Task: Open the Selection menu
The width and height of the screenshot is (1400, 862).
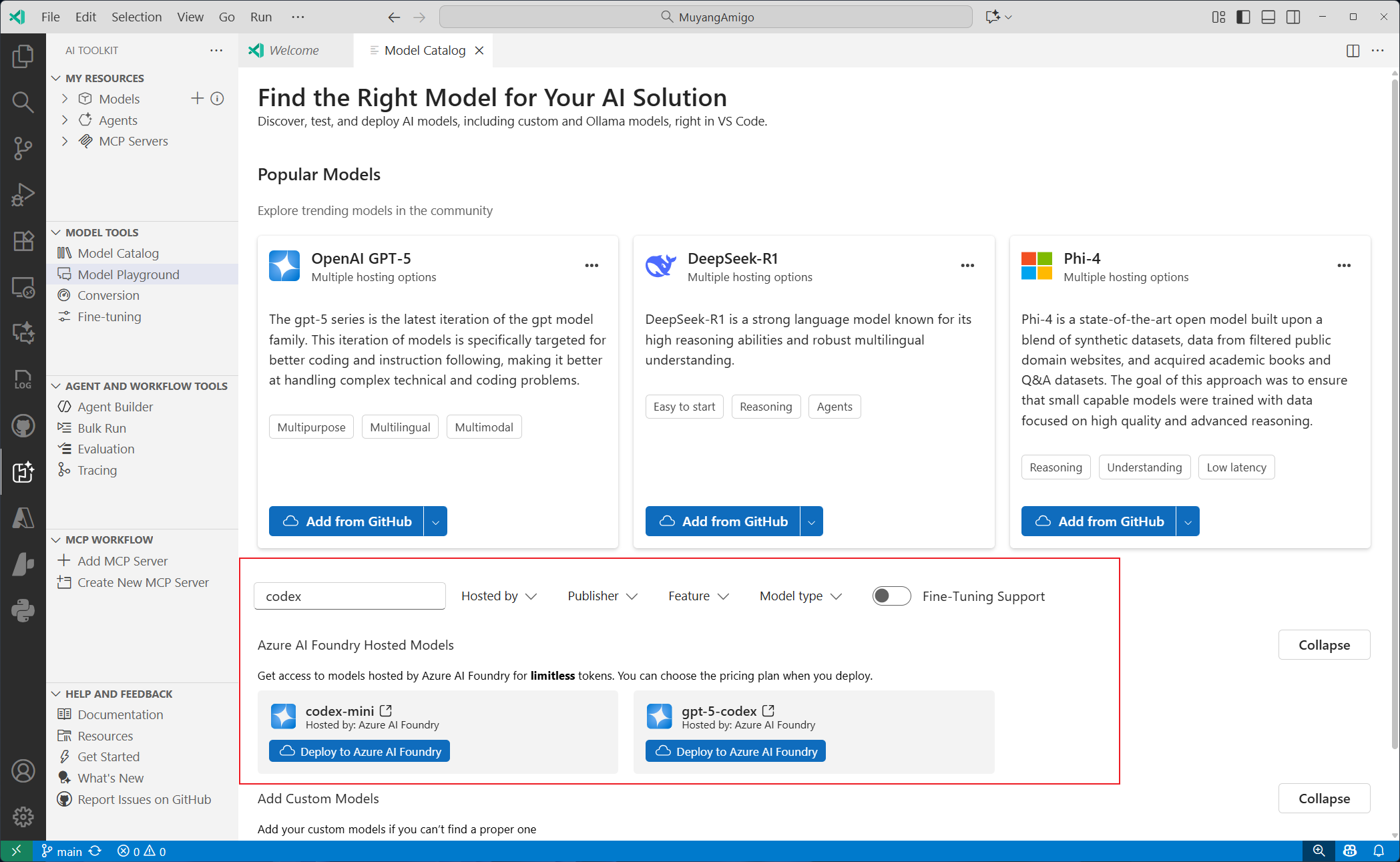Action: (x=136, y=17)
